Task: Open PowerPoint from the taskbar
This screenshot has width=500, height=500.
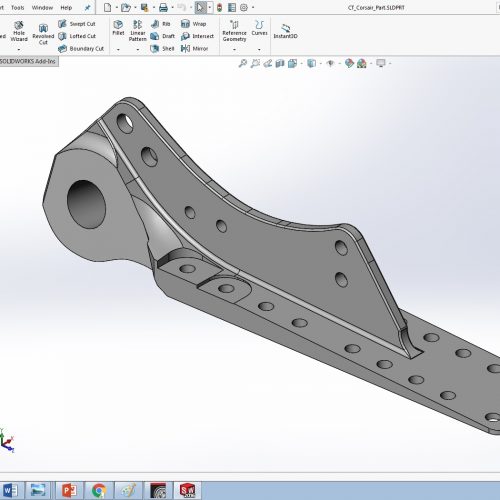Action: [x=69, y=491]
